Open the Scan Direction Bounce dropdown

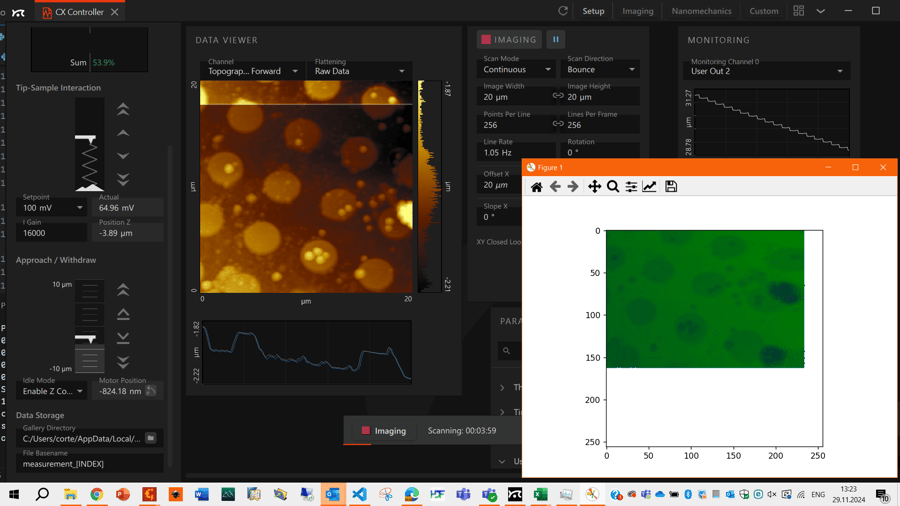click(601, 67)
